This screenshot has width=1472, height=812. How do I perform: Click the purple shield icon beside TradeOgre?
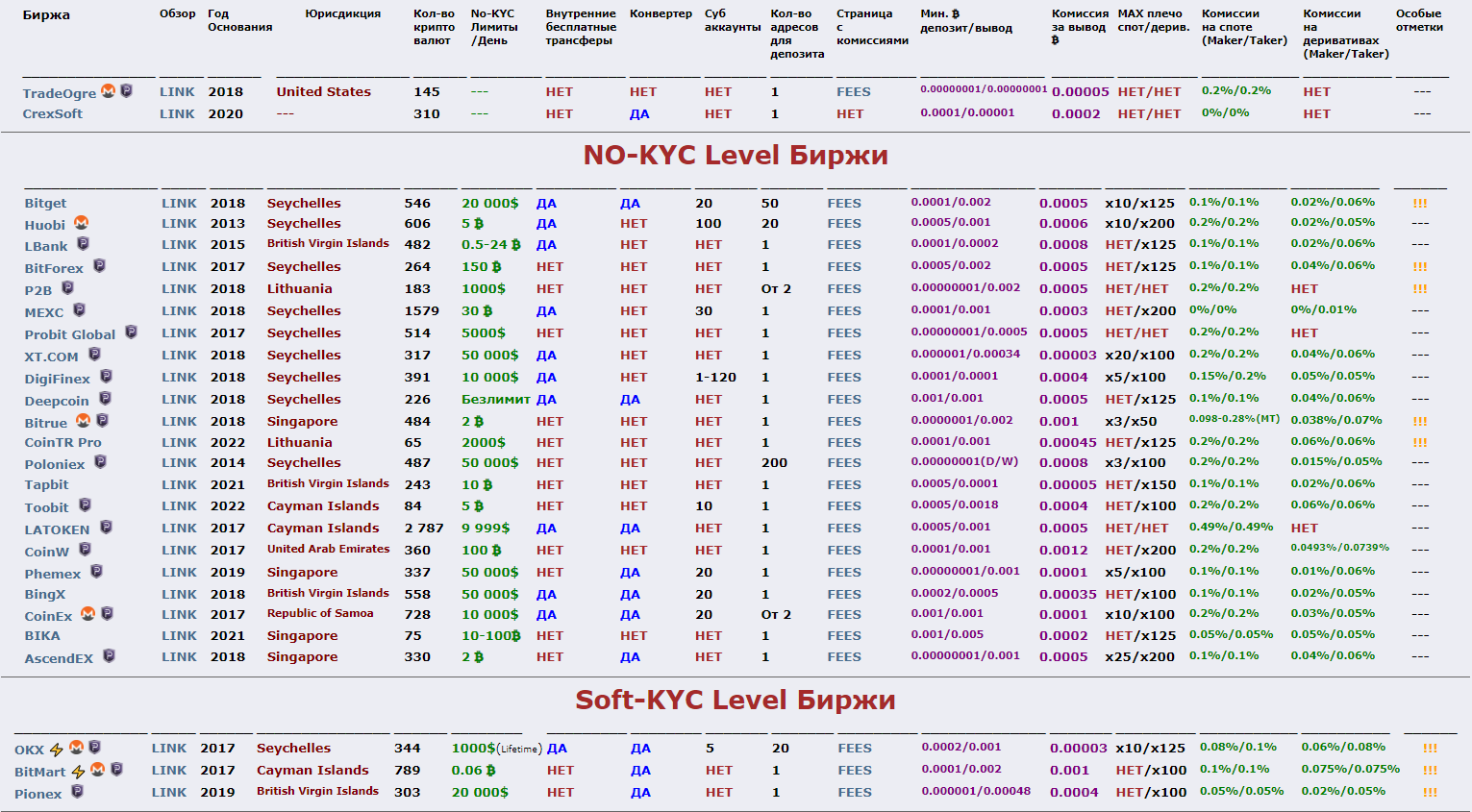click(x=126, y=90)
